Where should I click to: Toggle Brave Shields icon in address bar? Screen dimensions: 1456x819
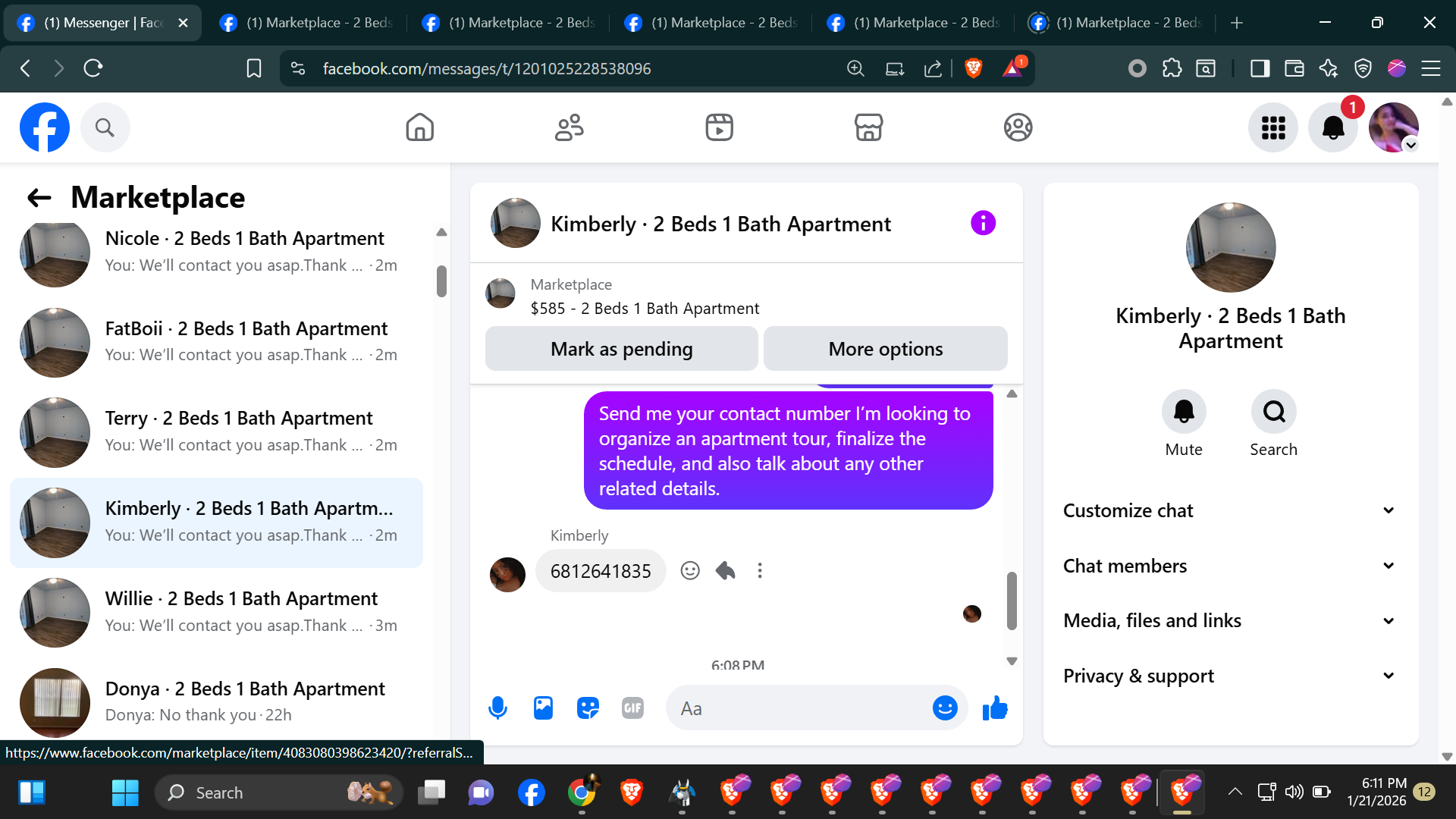(x=973, y=68)
